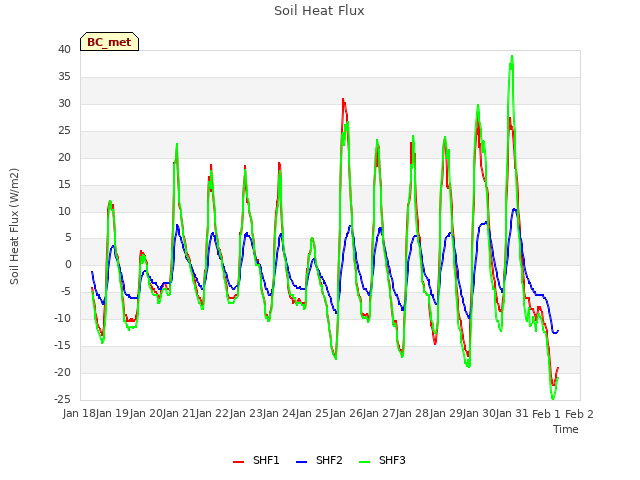Select the Jan 18 x-axis label
Screen dimensions: 640x480
(79, 413)
